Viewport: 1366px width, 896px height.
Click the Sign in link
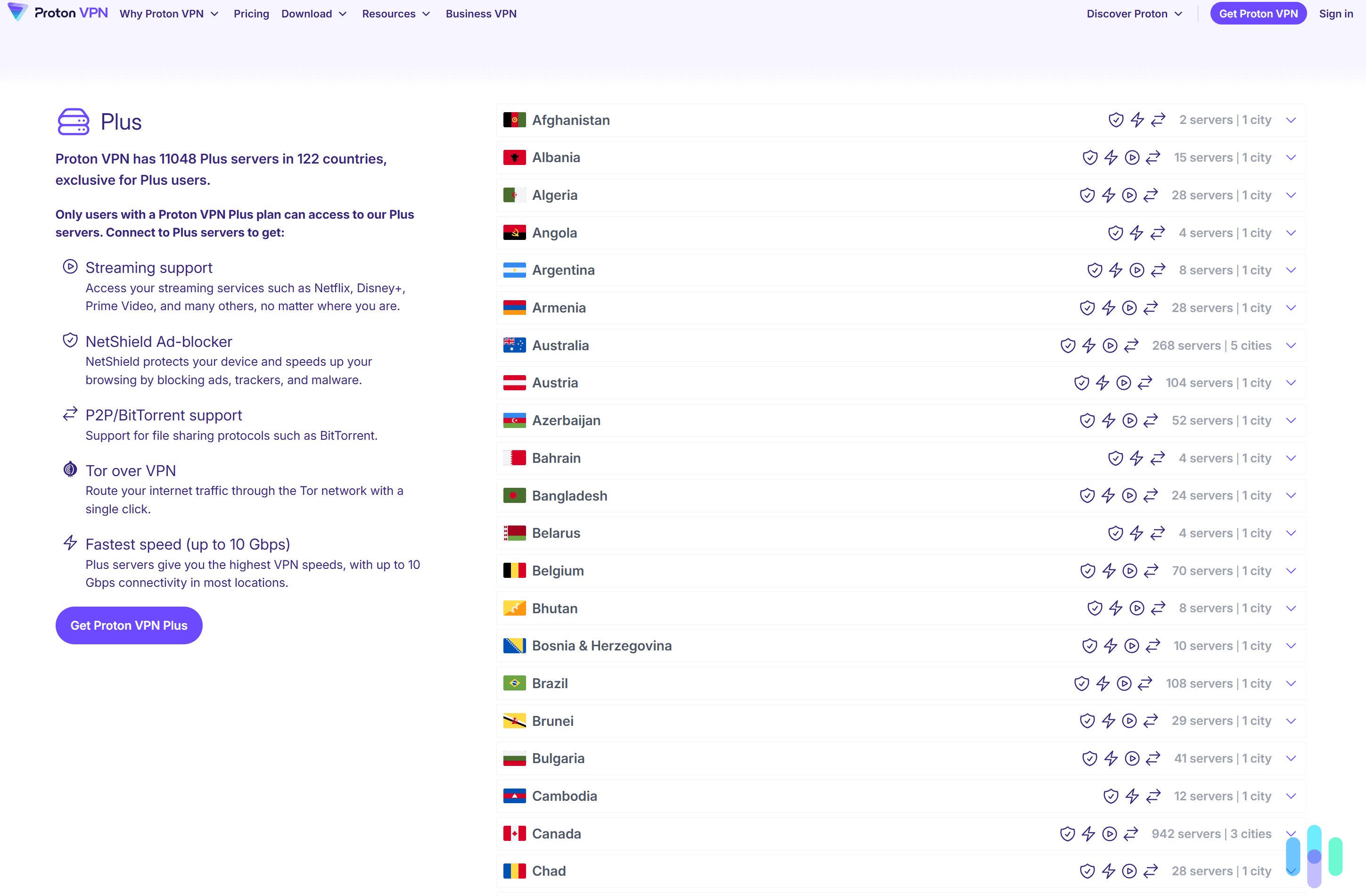[1335, 13]
